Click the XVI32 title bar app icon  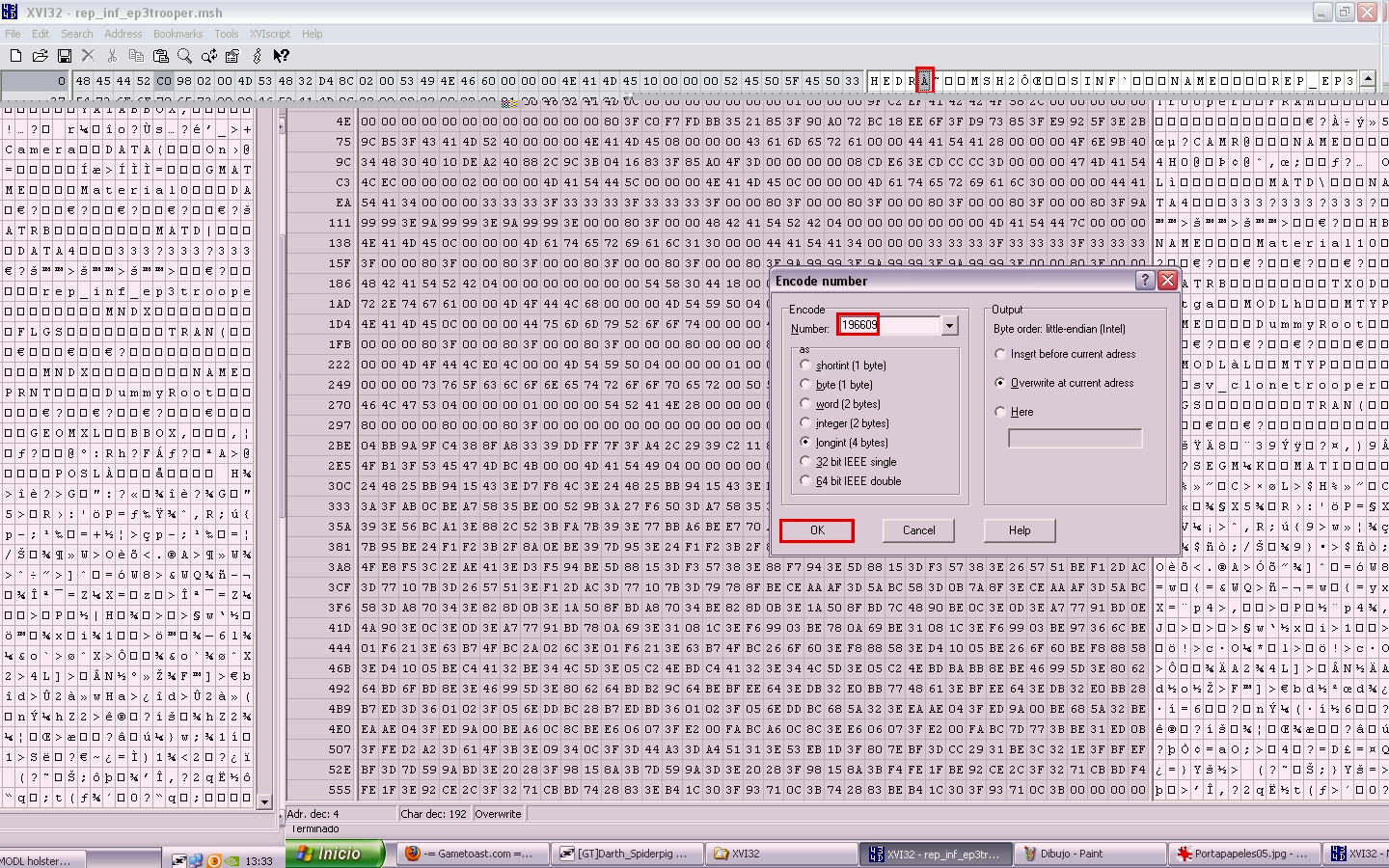tap(11, 12)
